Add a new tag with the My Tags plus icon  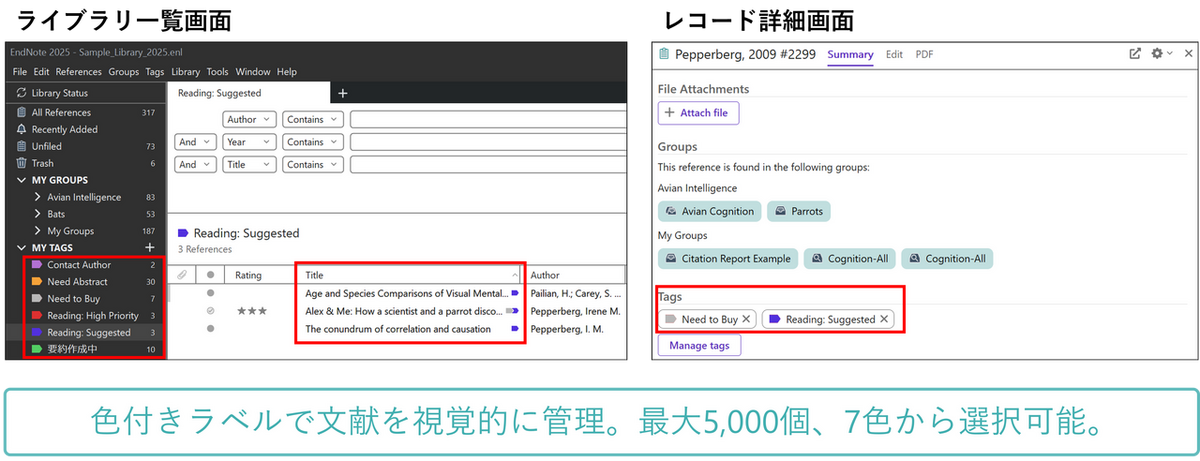tap(150, 247)
